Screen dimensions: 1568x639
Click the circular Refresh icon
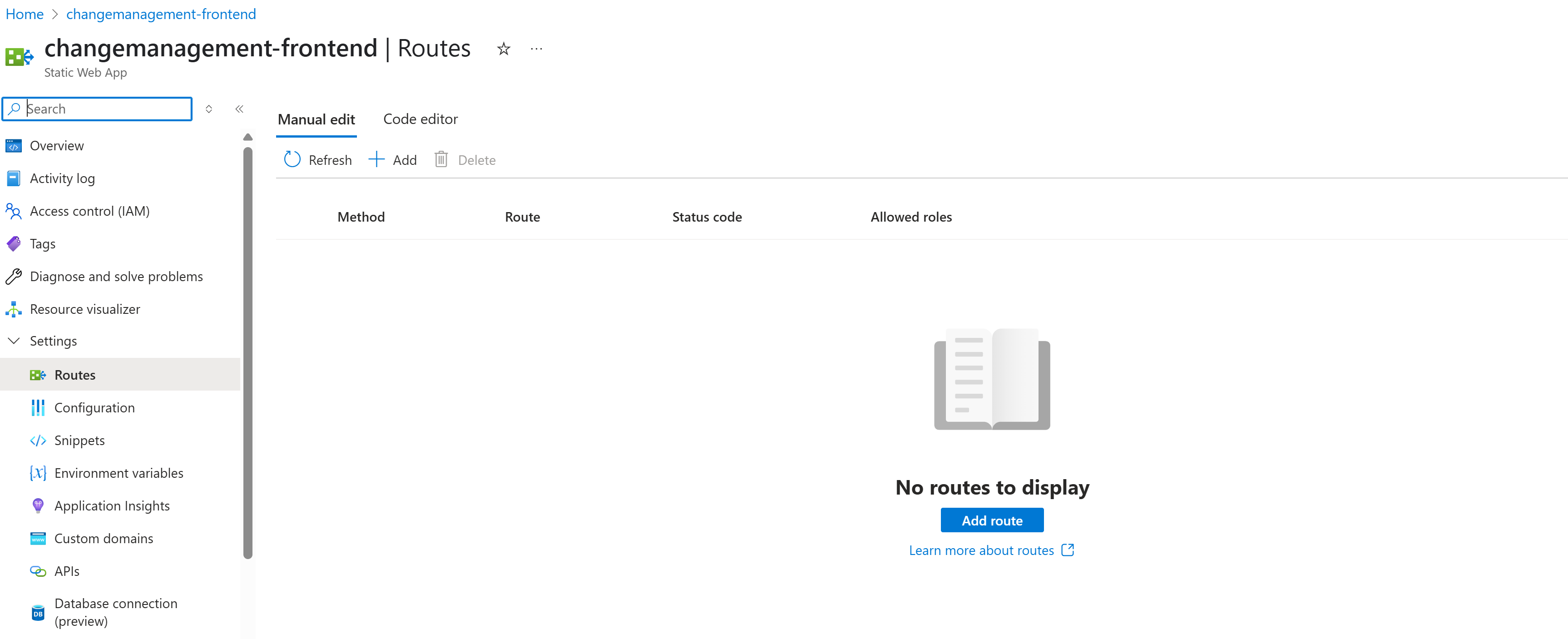(x=292, y=159)
